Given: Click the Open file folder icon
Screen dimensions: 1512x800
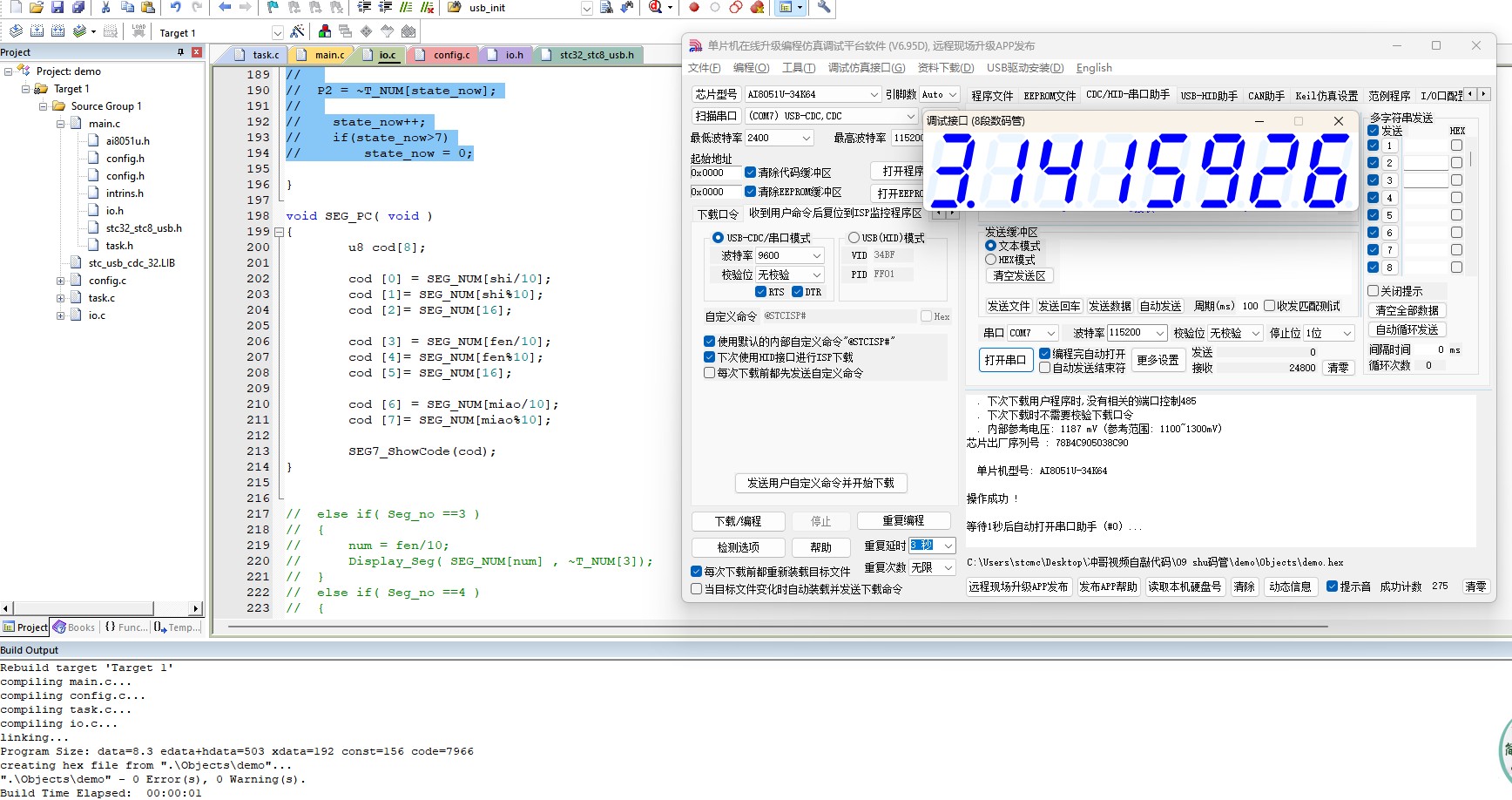Looking at the screenshot, I should 37,7.
